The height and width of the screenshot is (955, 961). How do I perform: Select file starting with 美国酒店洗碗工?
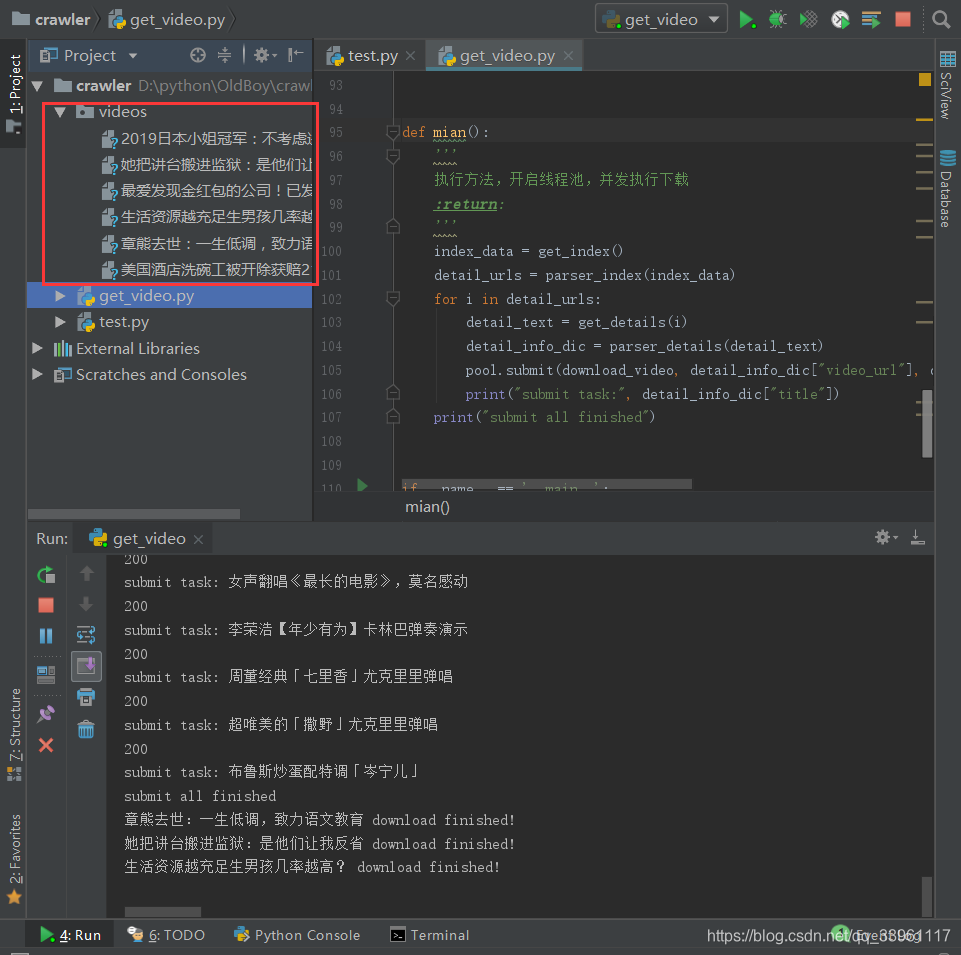207,270
